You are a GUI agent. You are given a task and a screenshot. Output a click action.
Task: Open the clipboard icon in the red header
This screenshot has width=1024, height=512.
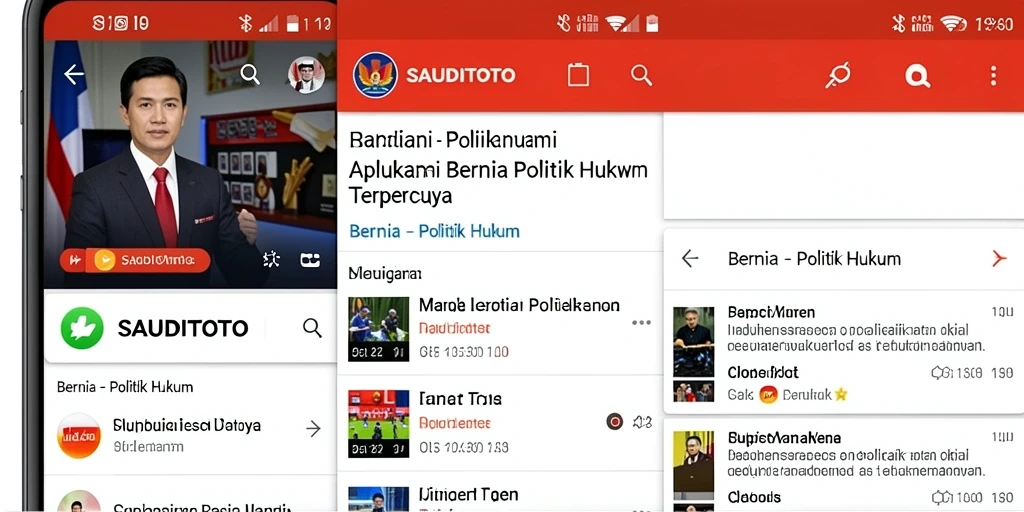[578, 74]
